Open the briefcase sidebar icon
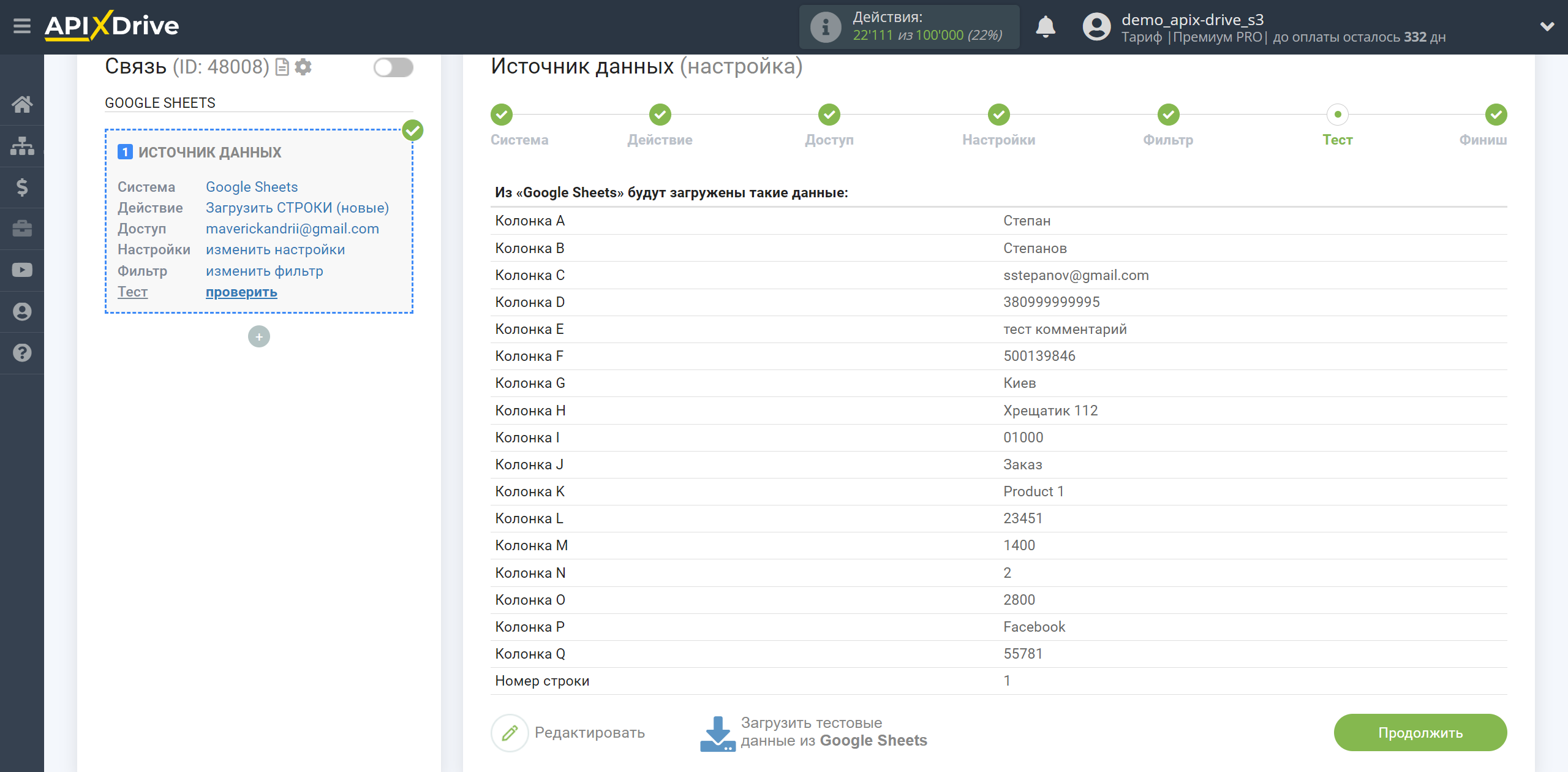Viewport: 1568px width, 772px height. click(x=22, y=229)
